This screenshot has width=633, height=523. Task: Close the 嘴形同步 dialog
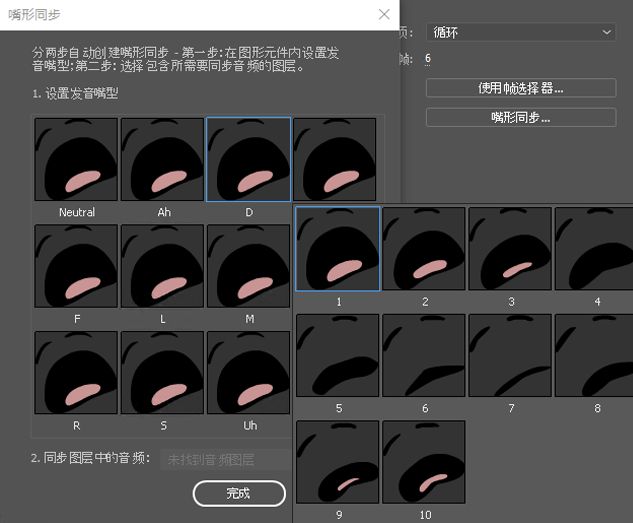[x=384, y=15]
